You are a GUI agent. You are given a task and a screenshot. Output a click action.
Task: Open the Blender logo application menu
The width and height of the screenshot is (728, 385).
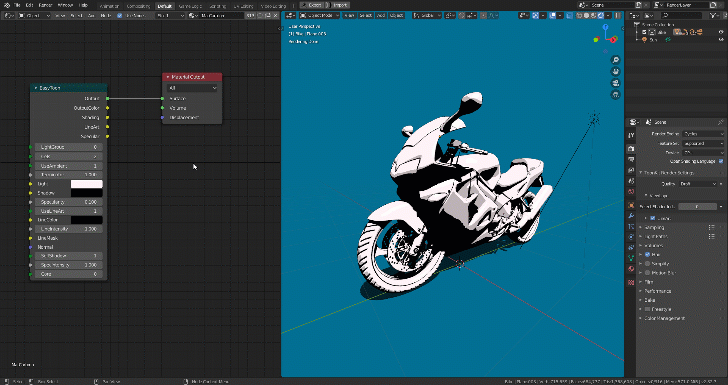point(6,5)
